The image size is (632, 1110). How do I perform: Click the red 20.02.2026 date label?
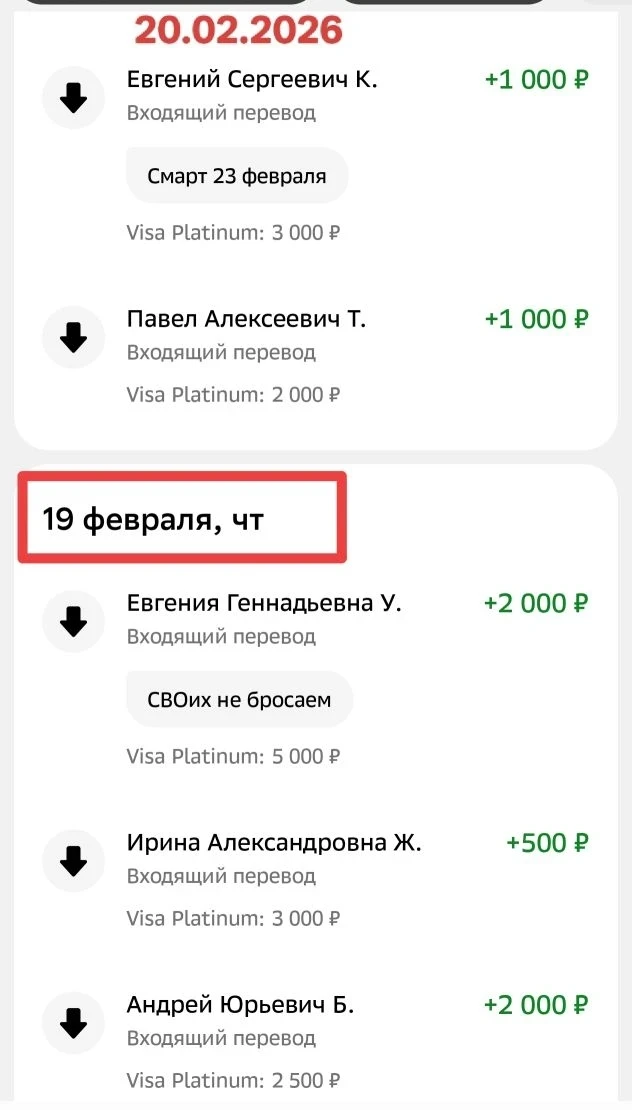coord(238,30)
